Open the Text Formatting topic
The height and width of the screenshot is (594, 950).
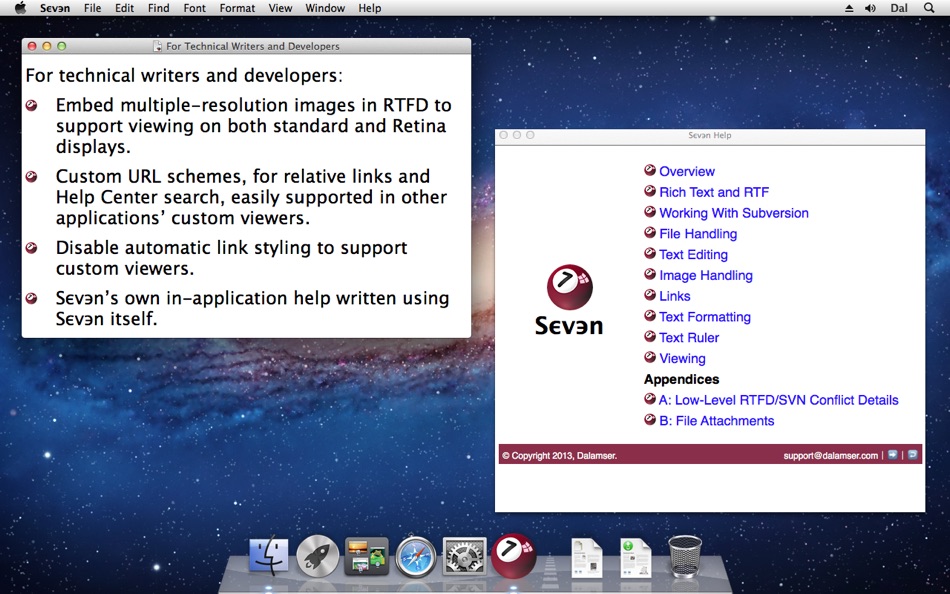pyautogui.click(x=705, y=317)
